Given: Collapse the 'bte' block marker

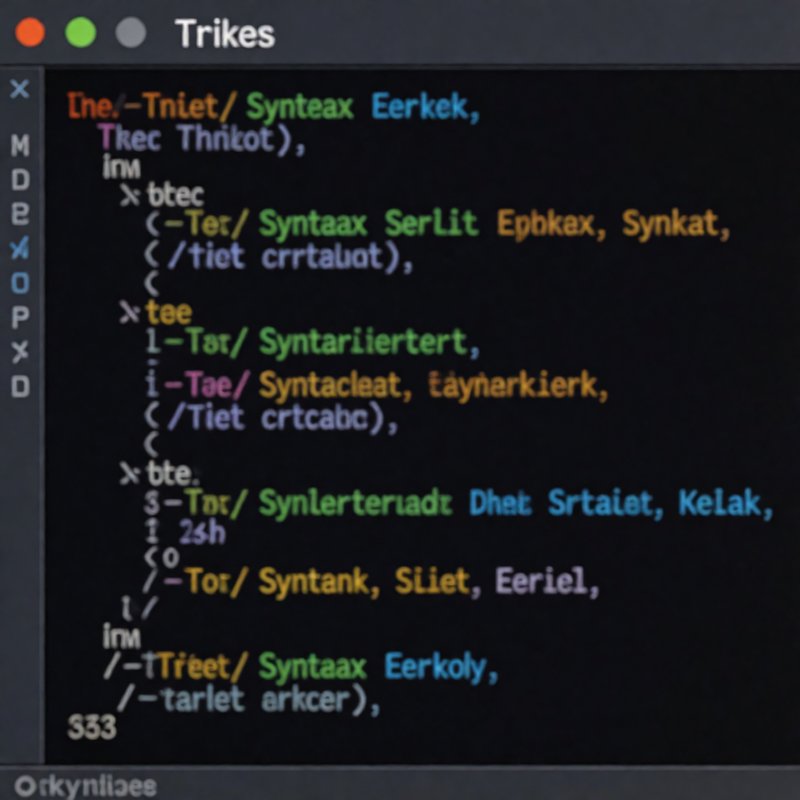Looking at the screenshot, I should pos(130,474).
